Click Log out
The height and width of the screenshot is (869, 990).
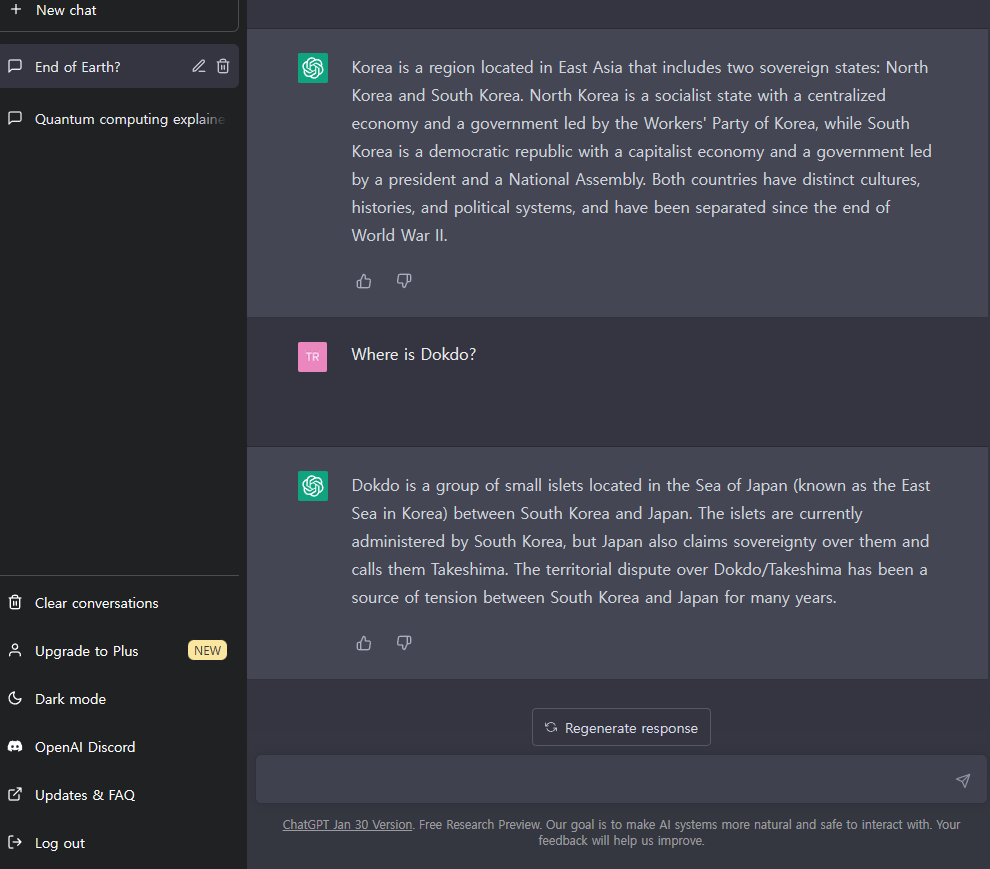pyautogui.click(x=119, y=842)
